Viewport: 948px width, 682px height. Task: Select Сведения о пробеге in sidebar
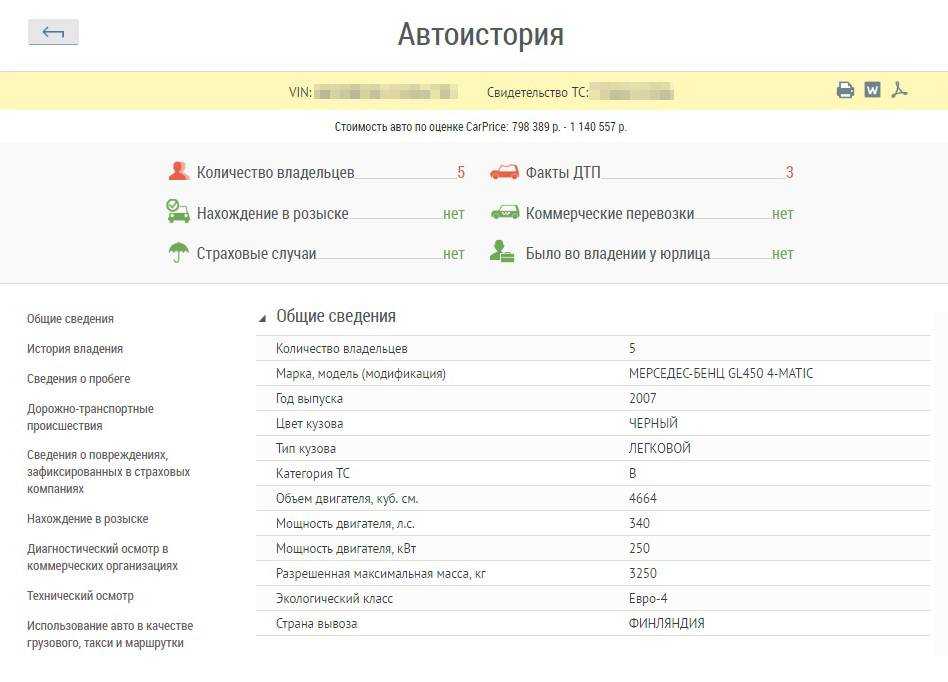(78, 379)
